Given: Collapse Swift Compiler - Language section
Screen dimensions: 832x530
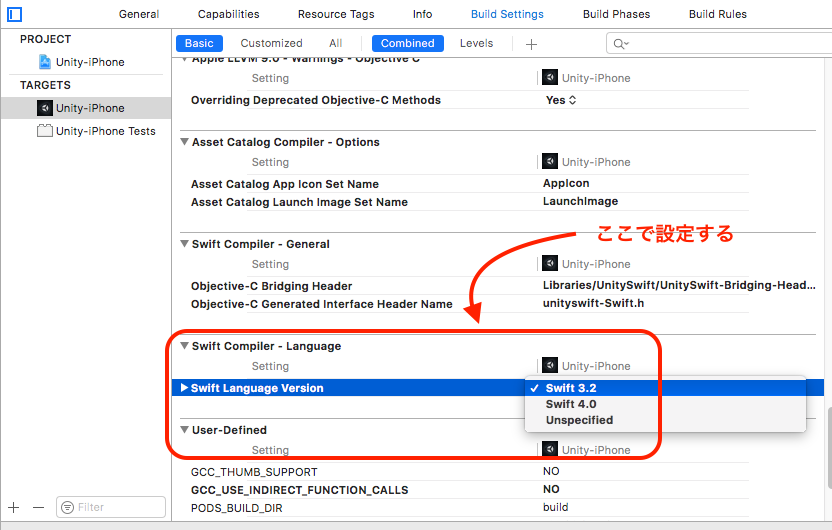Looking at the screenshot, I should pyautogui.click(x=185, y=345).
